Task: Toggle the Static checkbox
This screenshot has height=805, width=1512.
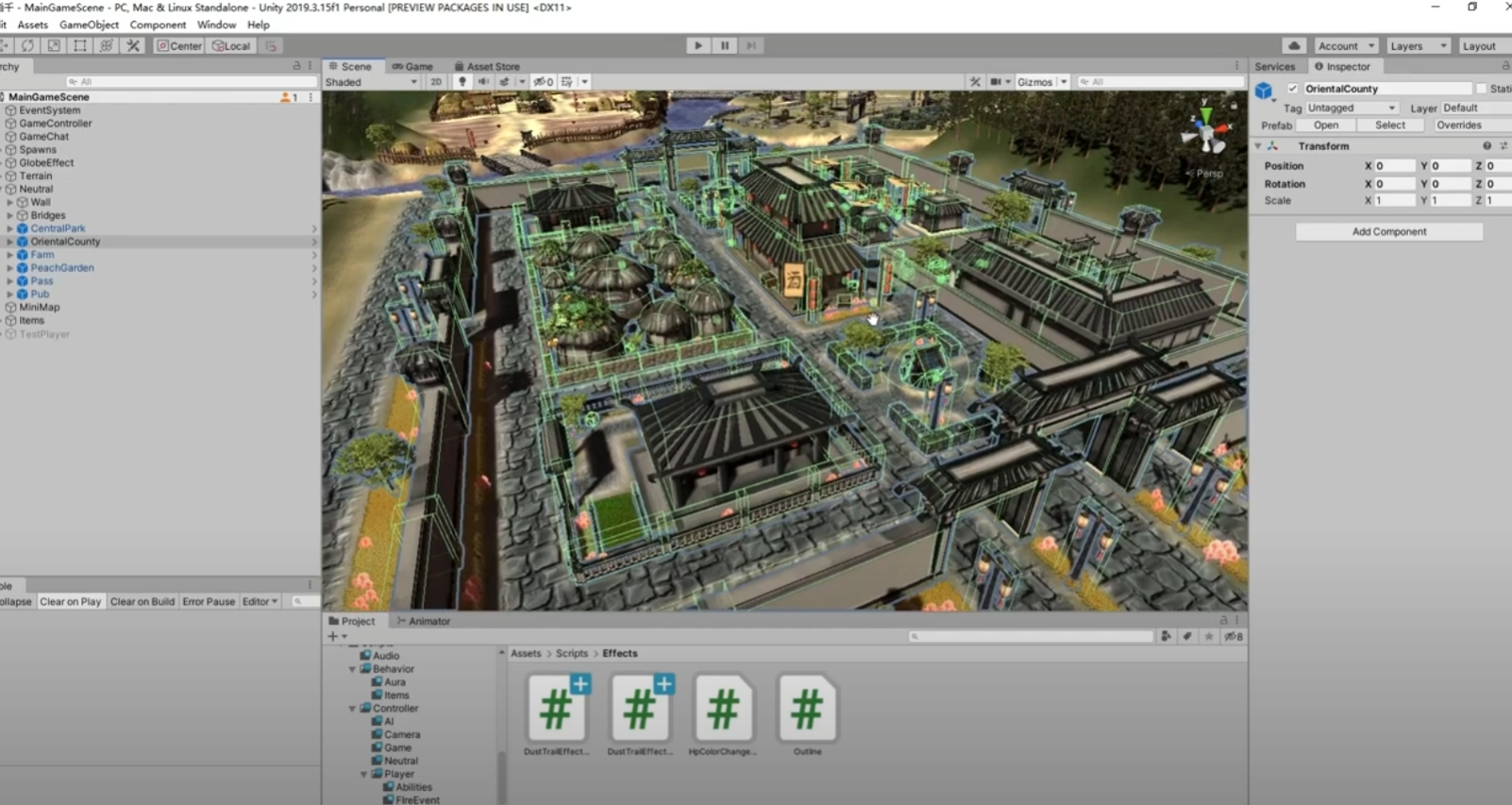Action: click(1481, 89)
